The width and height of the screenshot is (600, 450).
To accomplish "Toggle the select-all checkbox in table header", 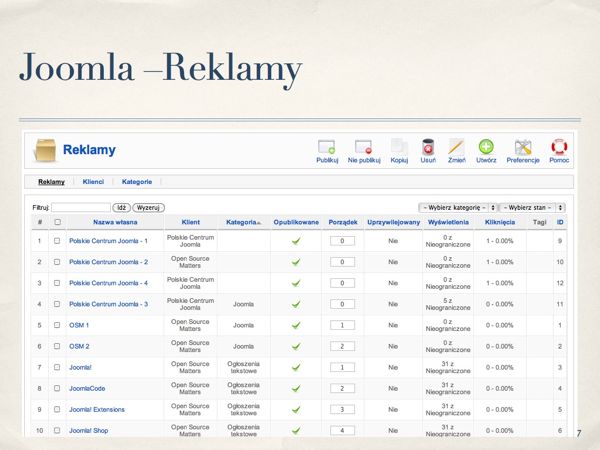I will [x=57, y=222].
